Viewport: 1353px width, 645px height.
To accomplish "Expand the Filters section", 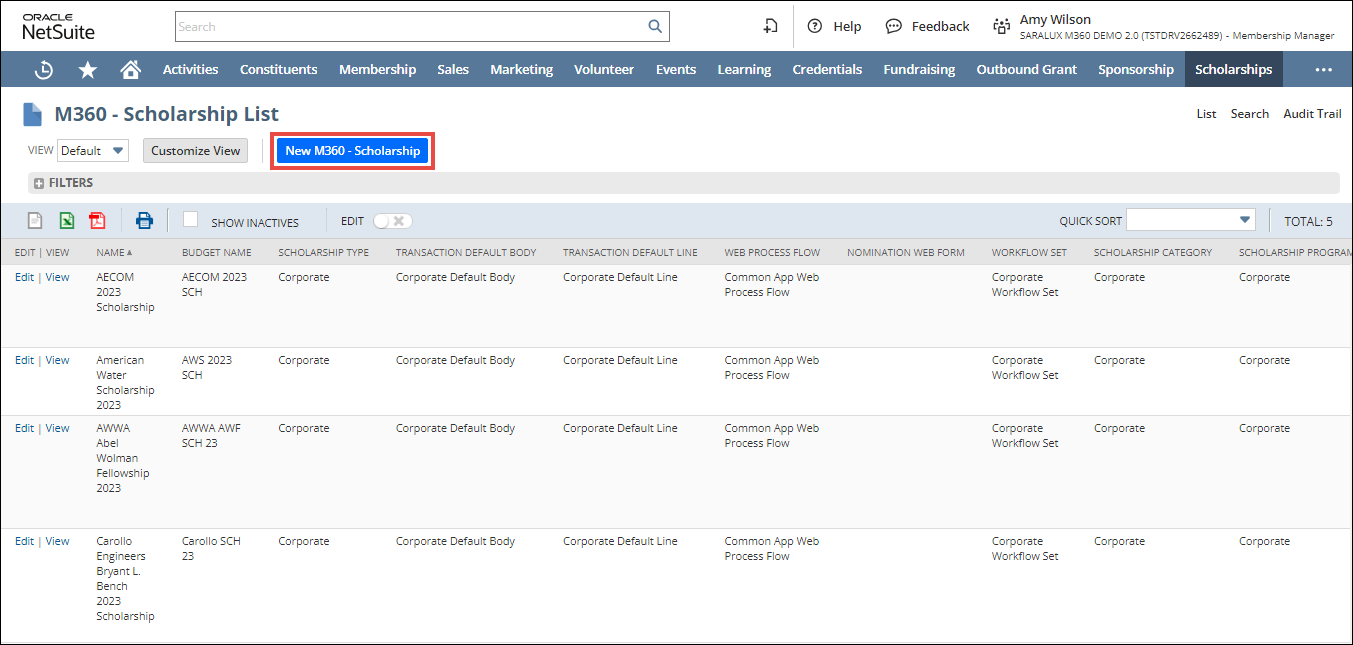I will coord(39,184).
